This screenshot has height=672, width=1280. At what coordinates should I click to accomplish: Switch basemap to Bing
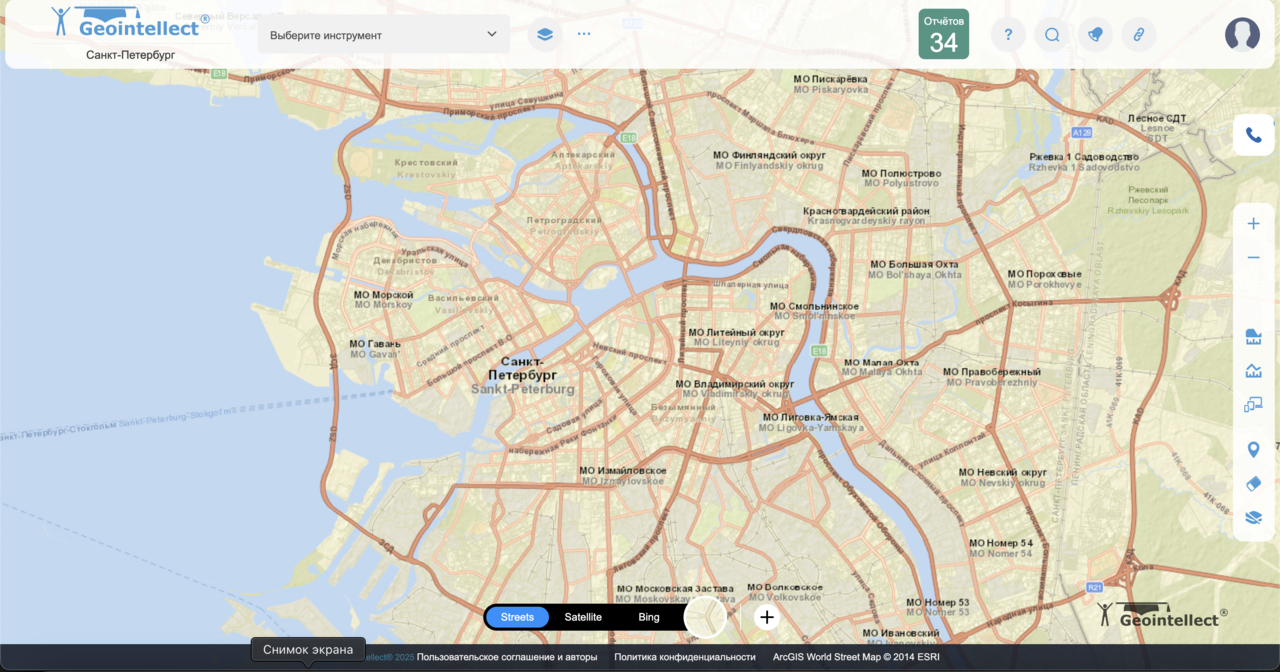click(649, 617)
